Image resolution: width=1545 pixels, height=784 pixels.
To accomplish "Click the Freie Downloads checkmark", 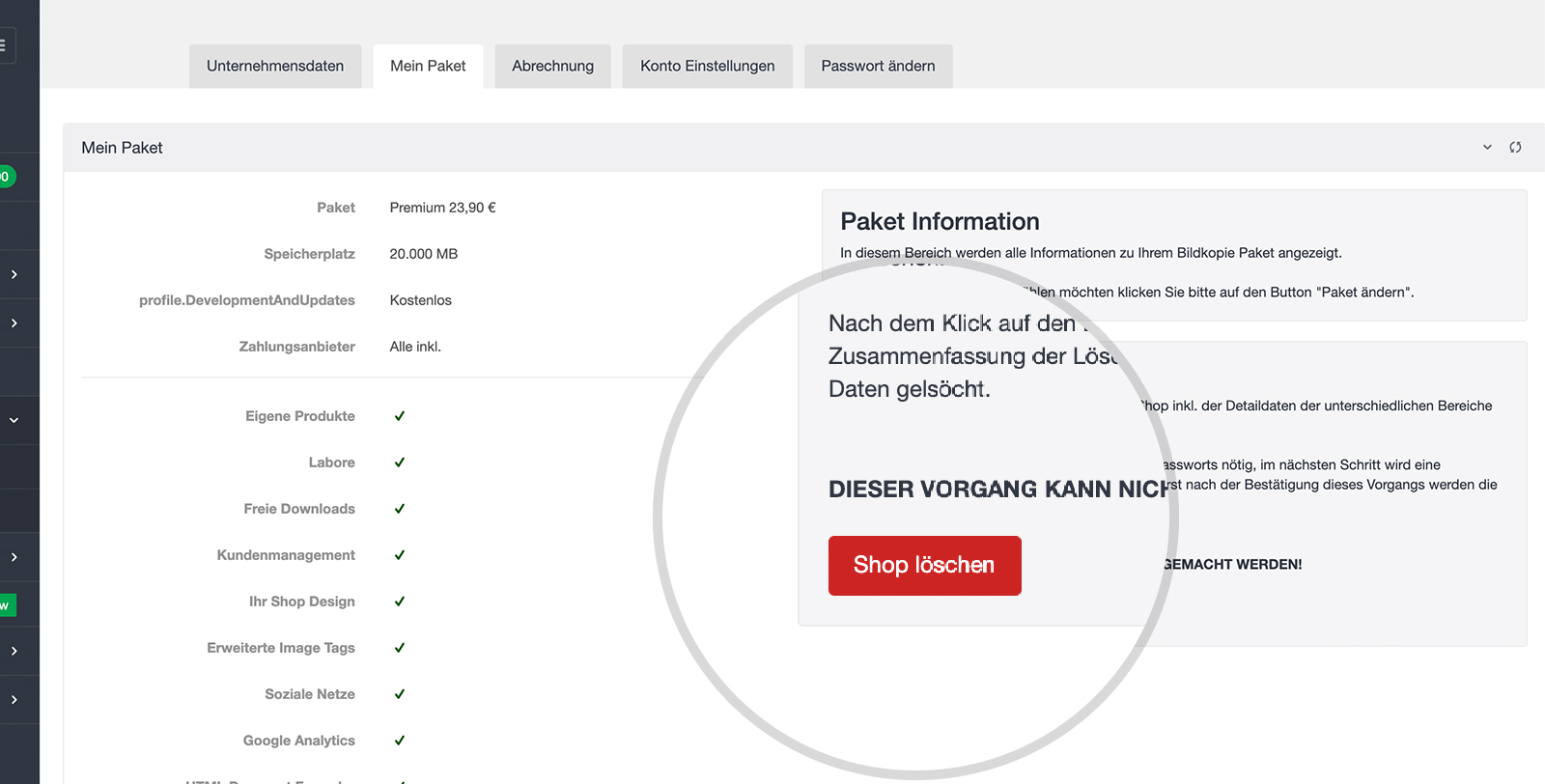I will 399,509.
